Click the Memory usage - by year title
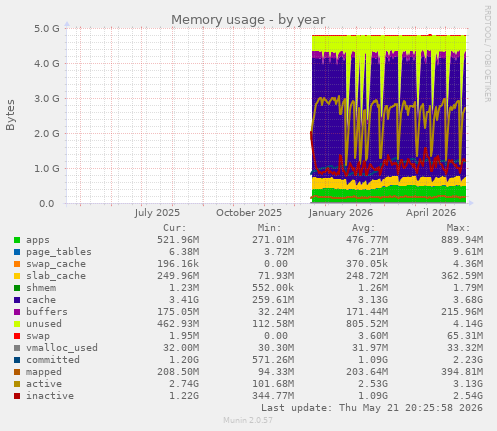497x431 pixels. tap(248, 20)
